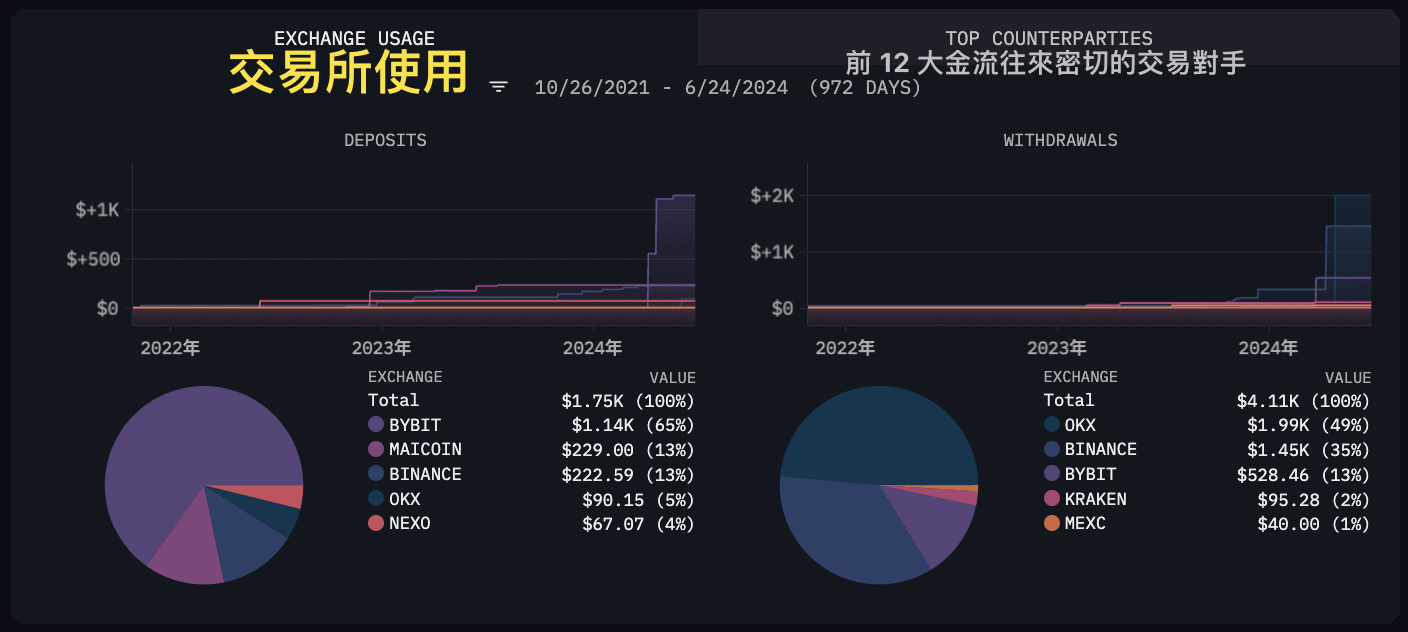The image size is (1408, 632).
Task: Click the WITHDRAWALS chart title
Action: [1061, 141]
